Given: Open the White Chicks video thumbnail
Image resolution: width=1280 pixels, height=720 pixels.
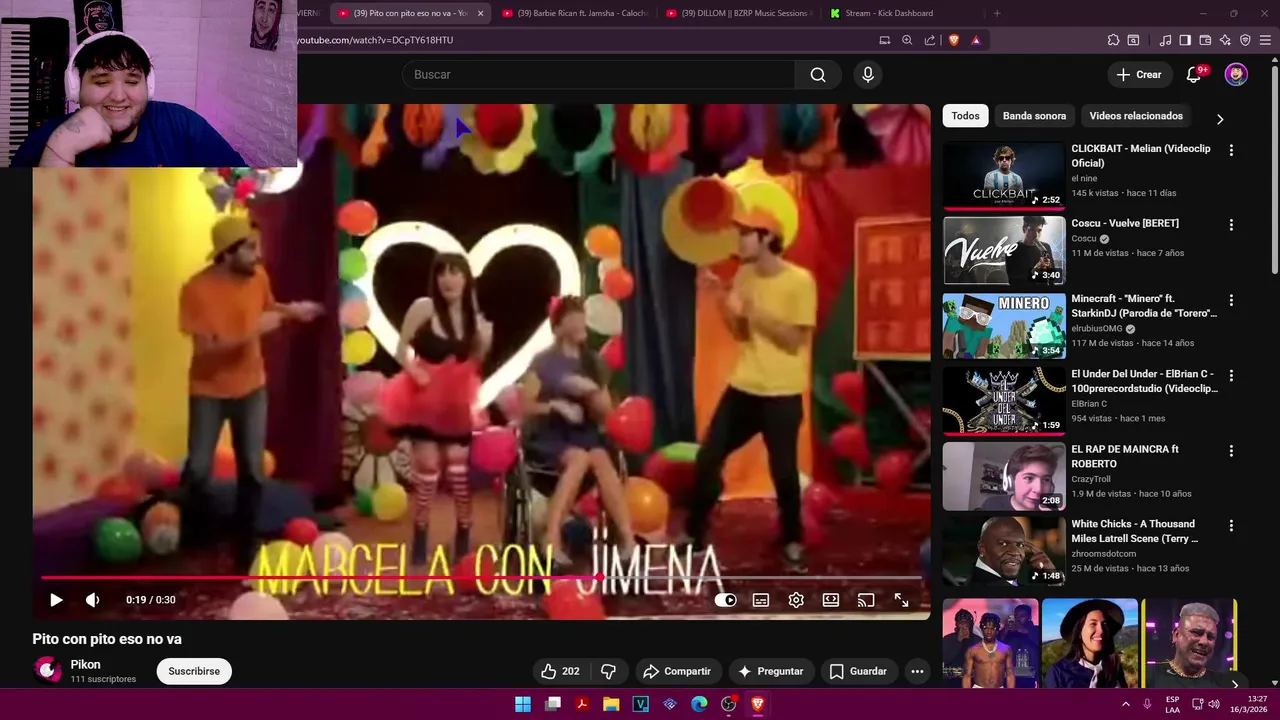Looking at the screenshot, I should coord(1004,550).
